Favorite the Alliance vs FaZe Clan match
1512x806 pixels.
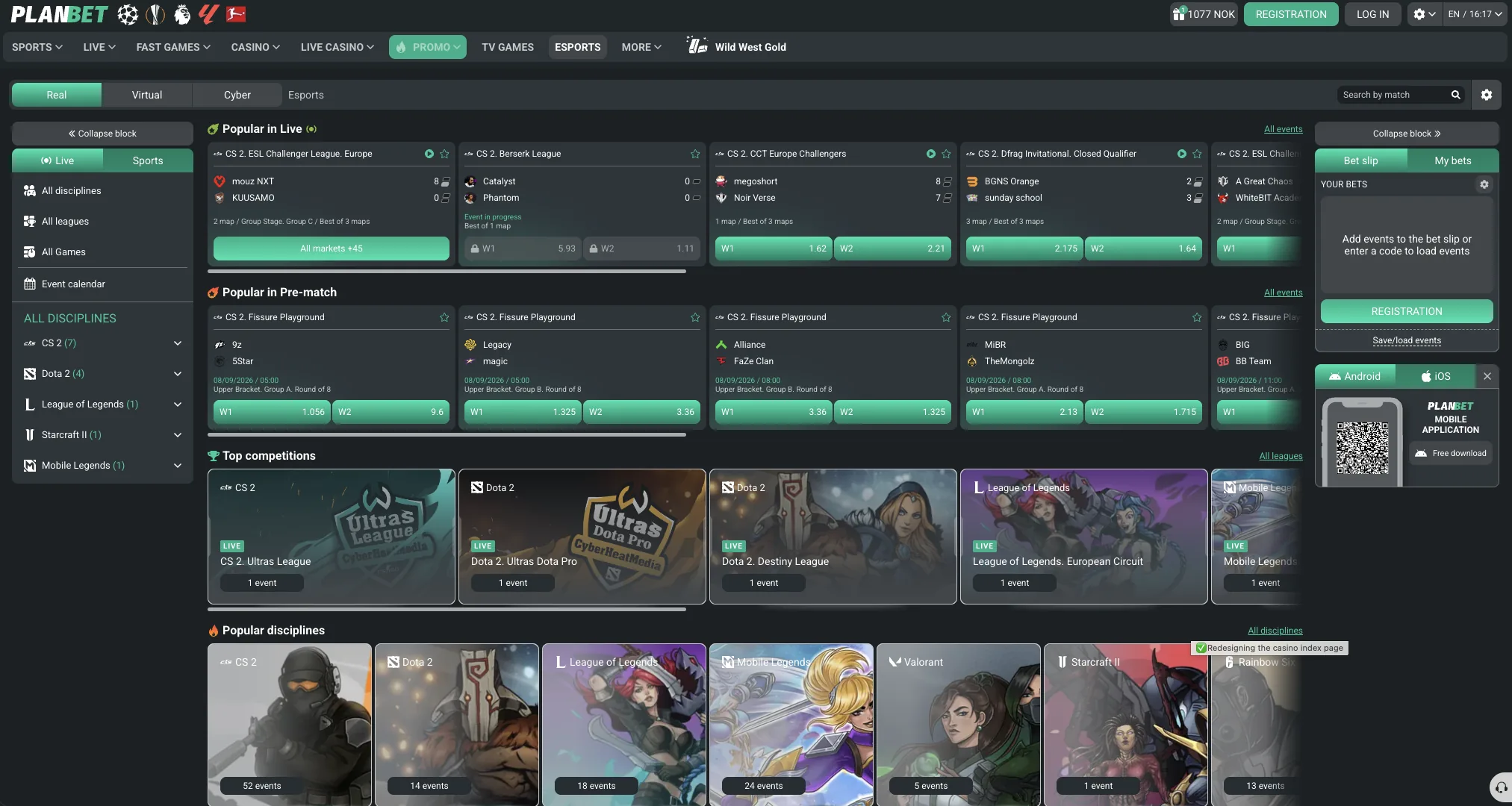coord(946,317)
